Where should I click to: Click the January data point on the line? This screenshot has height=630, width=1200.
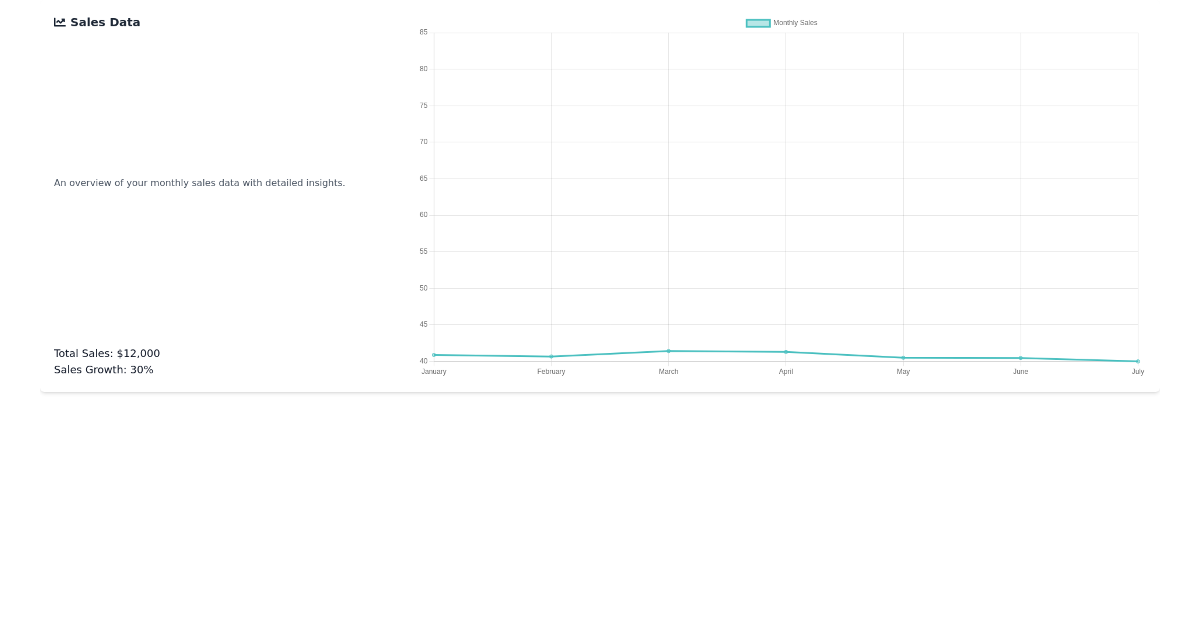click(x=434, y=355)
